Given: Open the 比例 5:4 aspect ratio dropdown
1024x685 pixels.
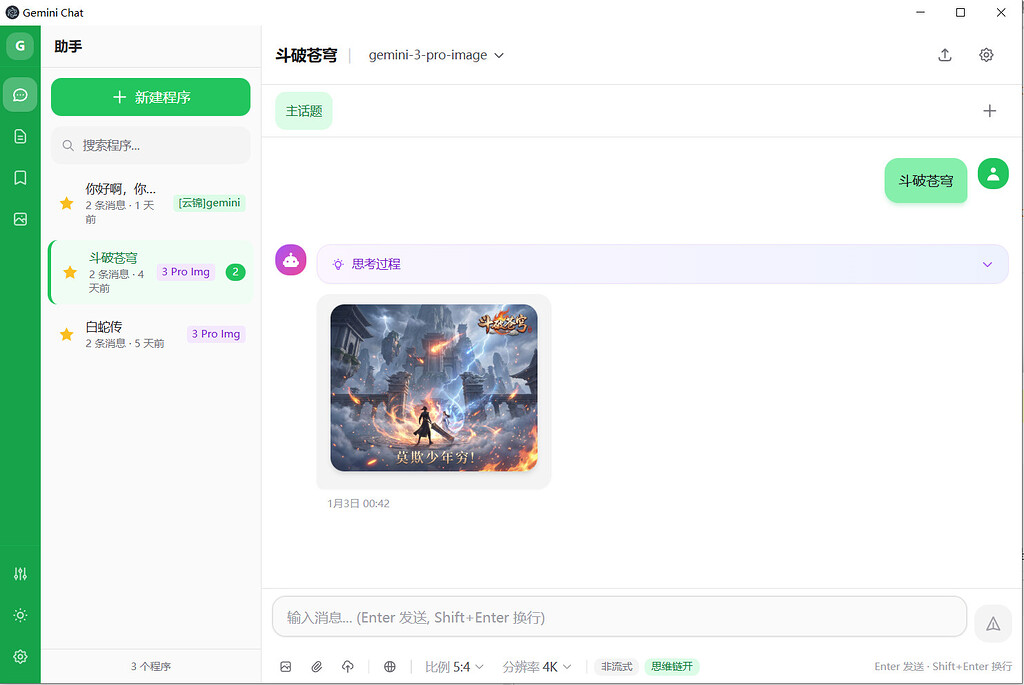Looking at the screenshot, I should (455, 667).
